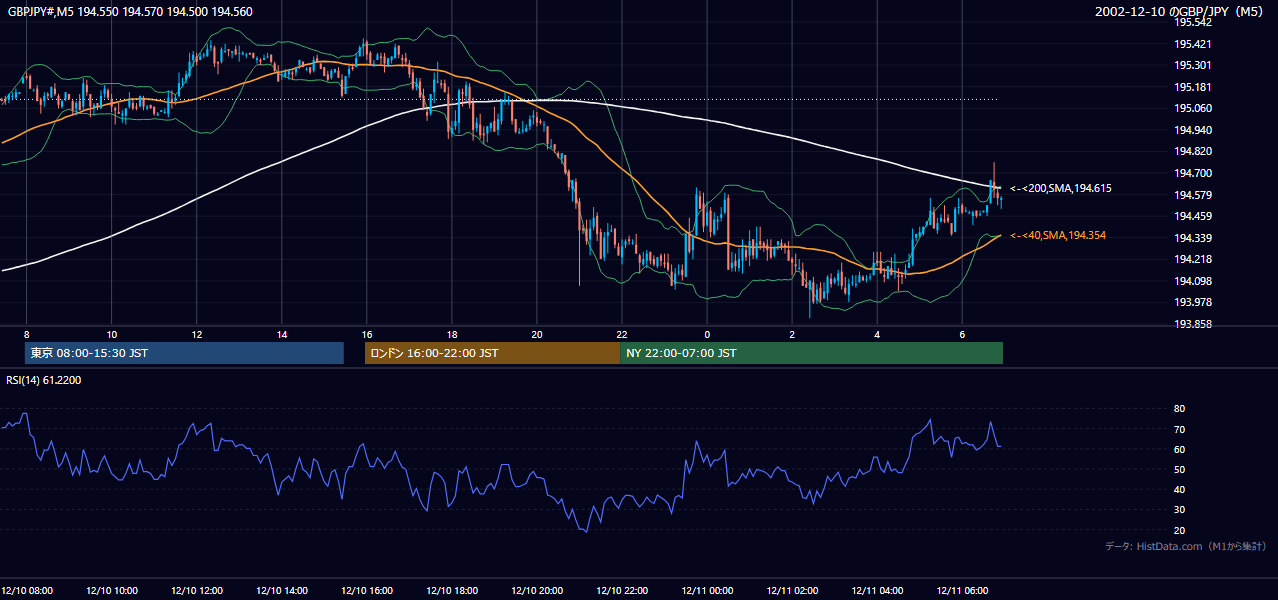1278x600 pixels.
Task: Click the price axis label 194.700
Action: click(x=1192, y=173)
